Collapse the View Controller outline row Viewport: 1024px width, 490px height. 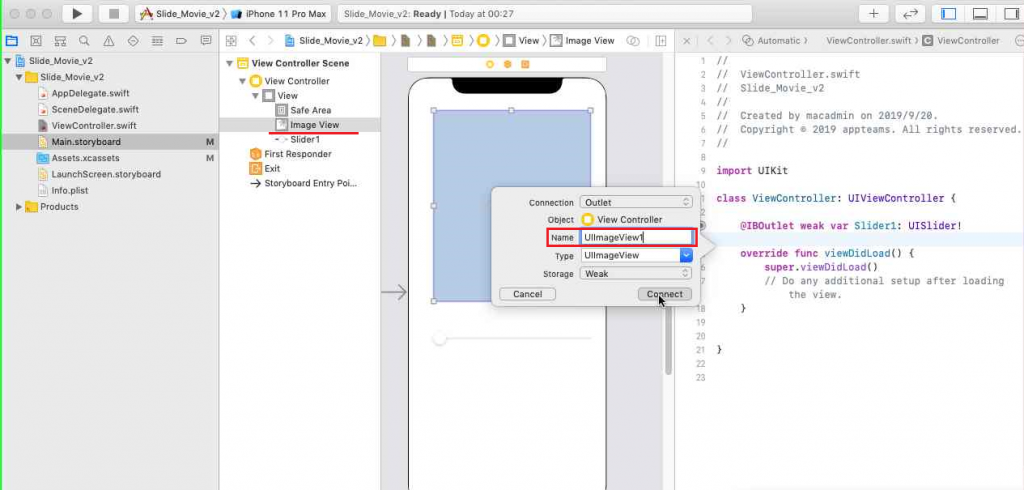[242, 81]
